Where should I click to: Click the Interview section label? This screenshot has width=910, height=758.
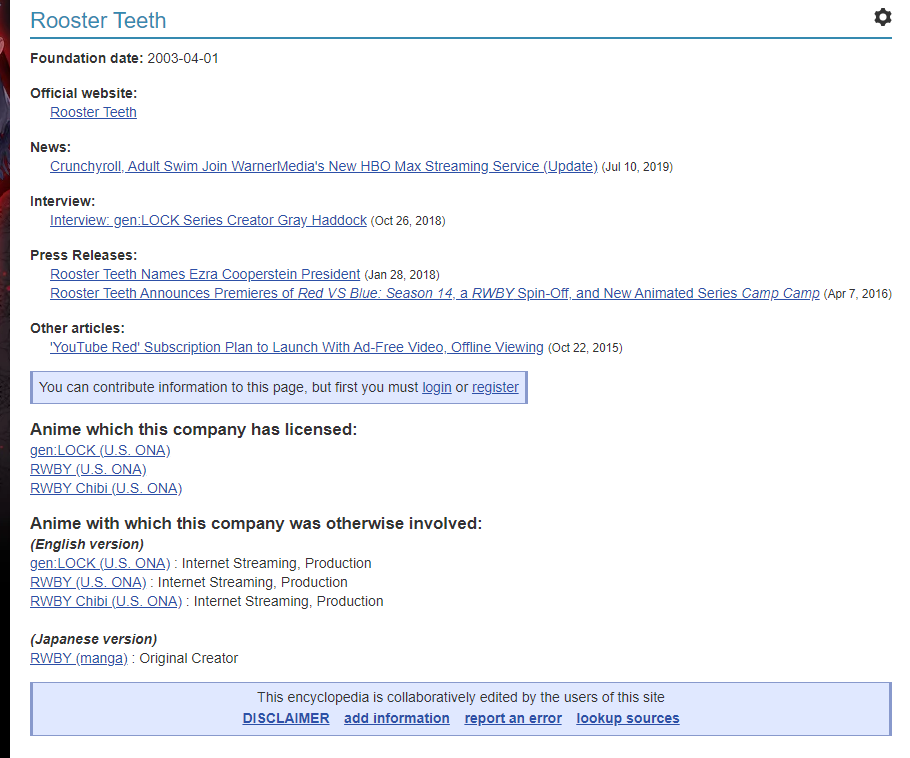[x=63, y=201]
